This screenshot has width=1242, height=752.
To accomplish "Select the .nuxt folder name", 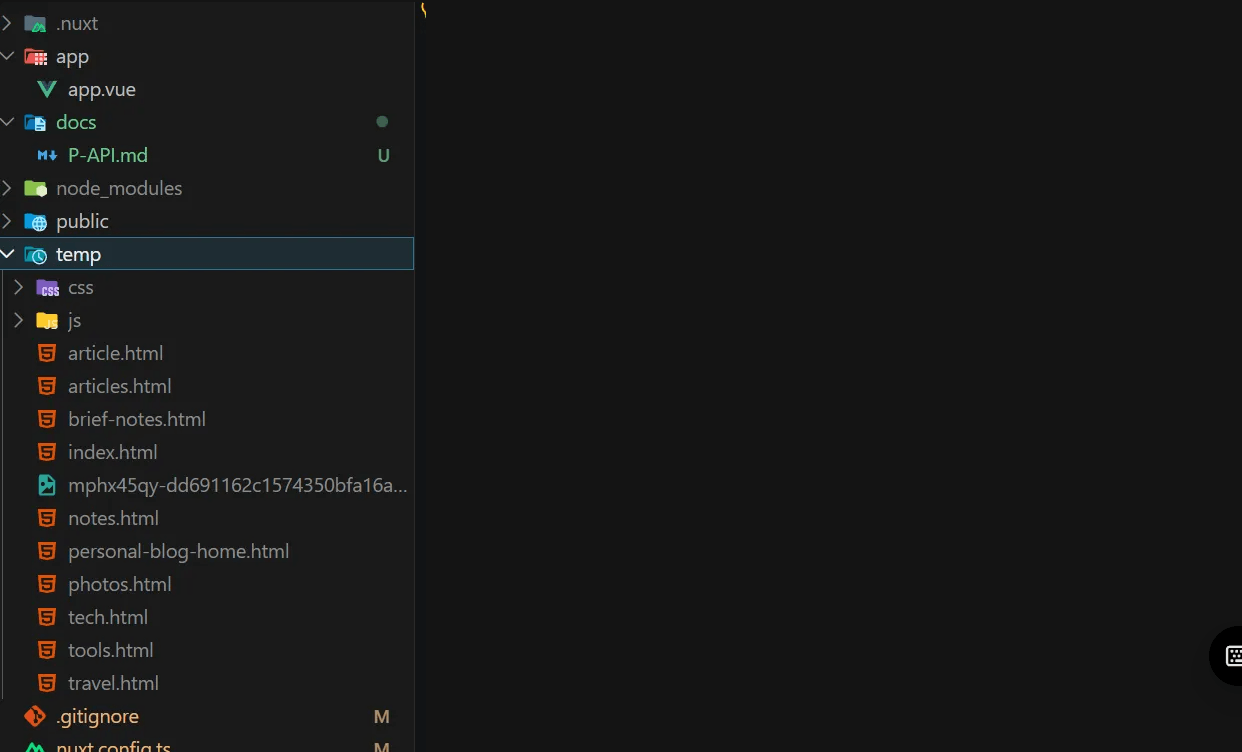I will 77,23.
